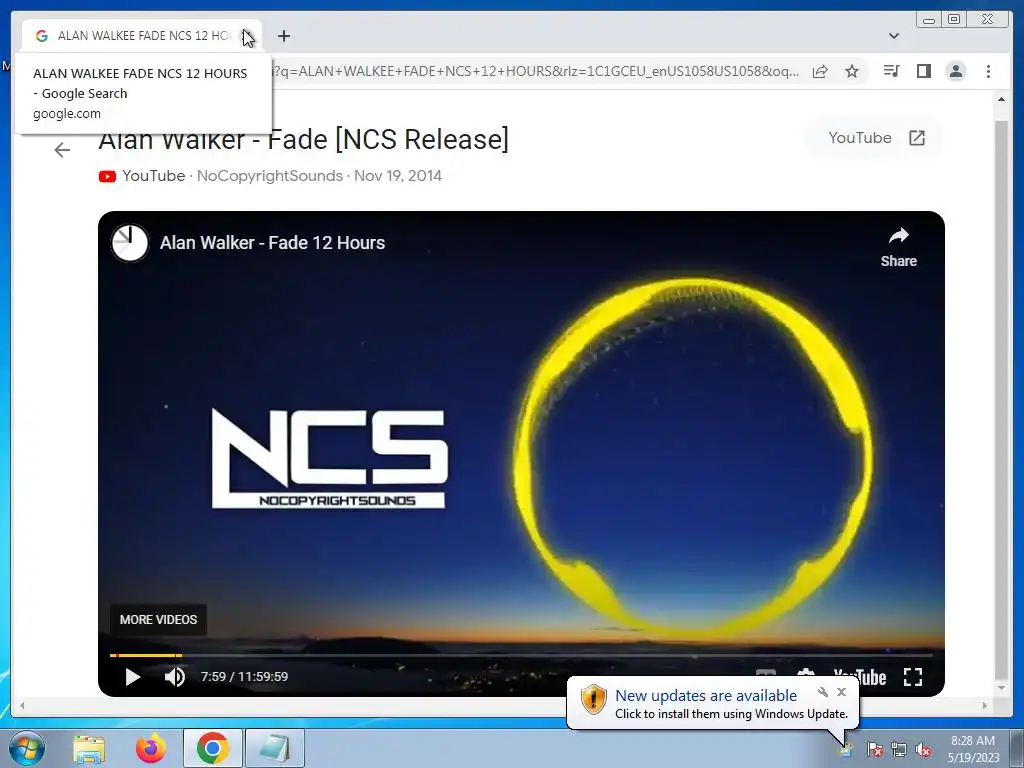
Task: Click the YouTube source label under title
Action: (x=153, y=176)
